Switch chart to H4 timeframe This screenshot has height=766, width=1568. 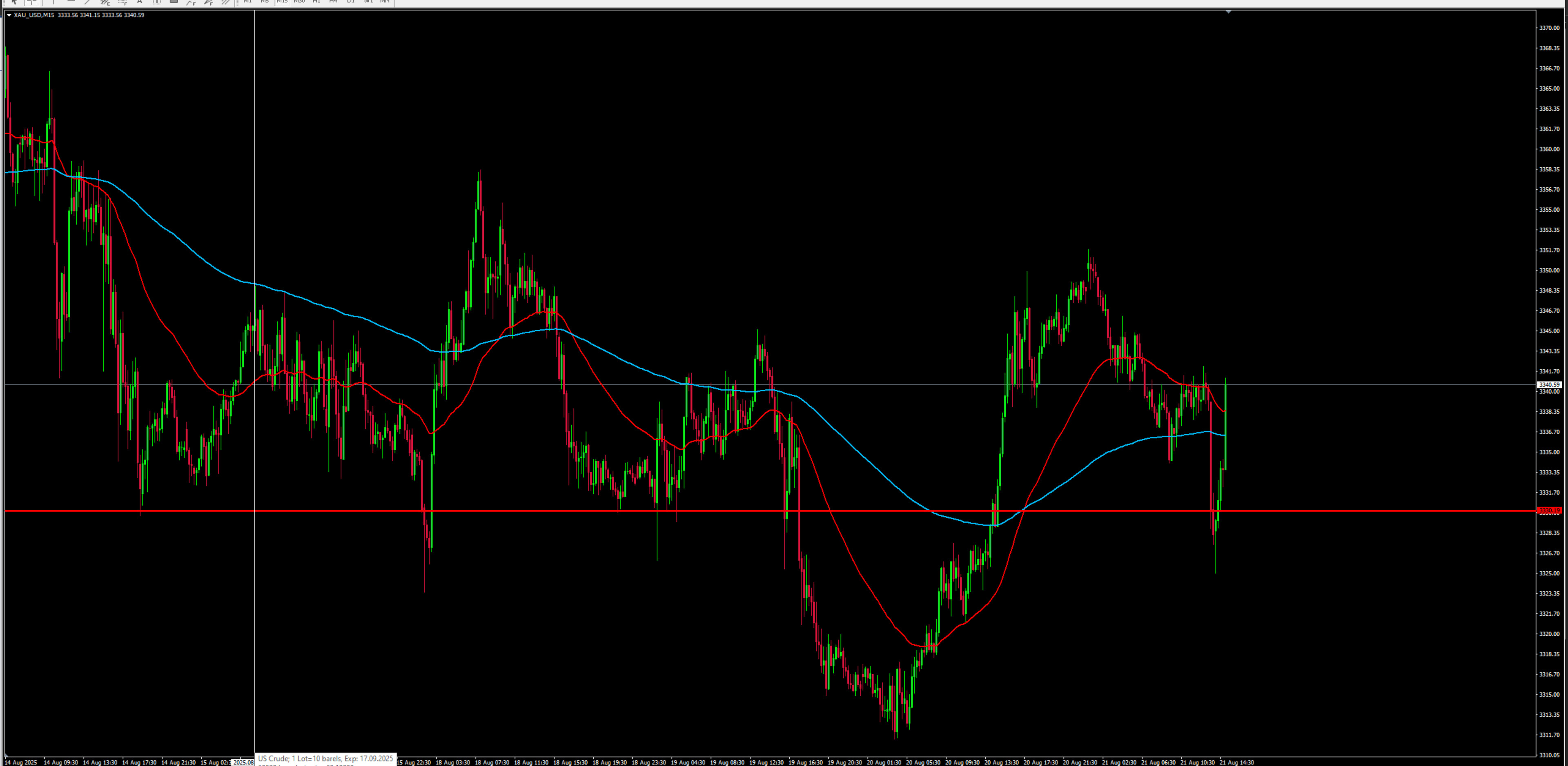point(333,2)
